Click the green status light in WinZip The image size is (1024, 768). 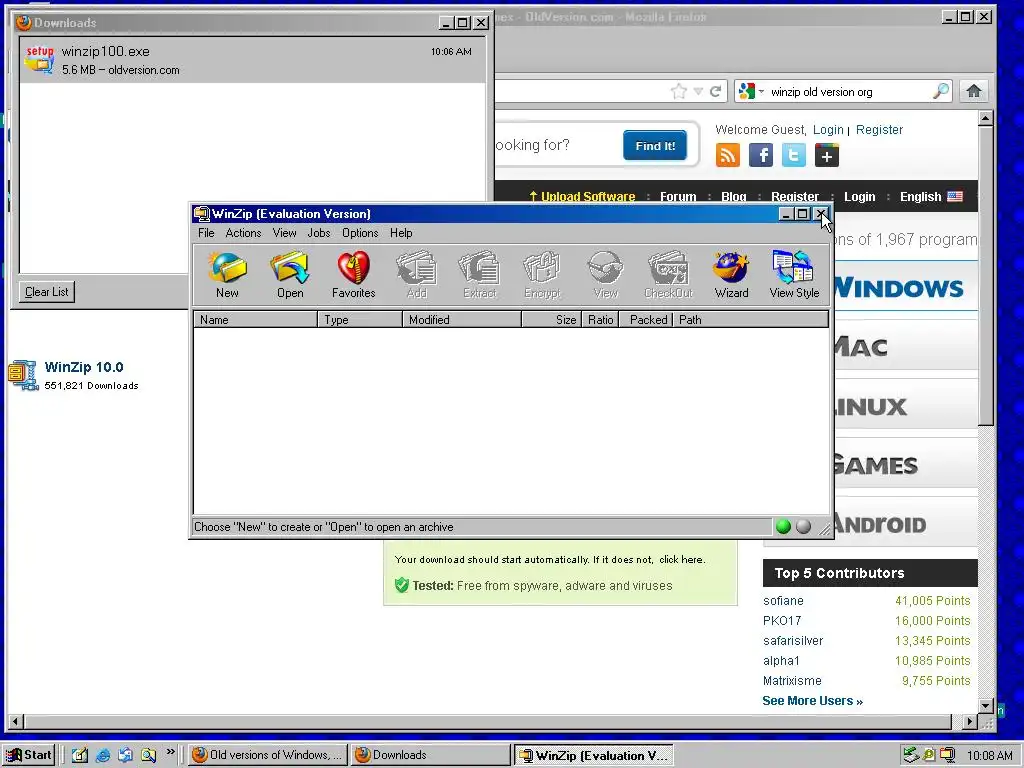coord(784,526)
